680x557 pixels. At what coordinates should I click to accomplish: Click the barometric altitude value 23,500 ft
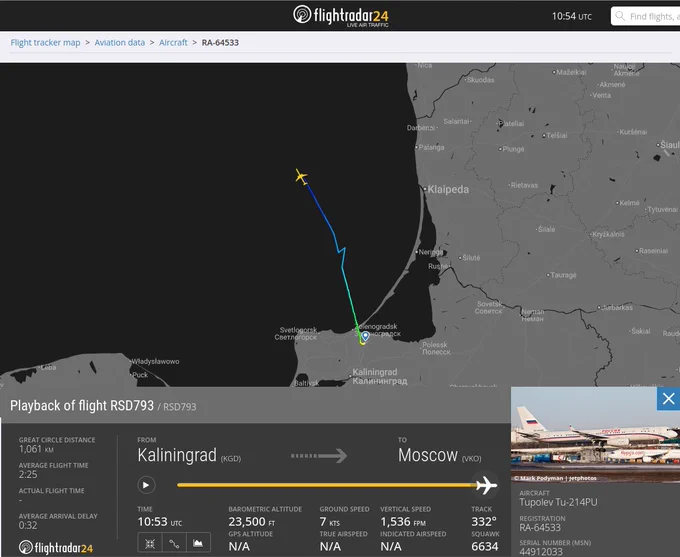point(252,521)
